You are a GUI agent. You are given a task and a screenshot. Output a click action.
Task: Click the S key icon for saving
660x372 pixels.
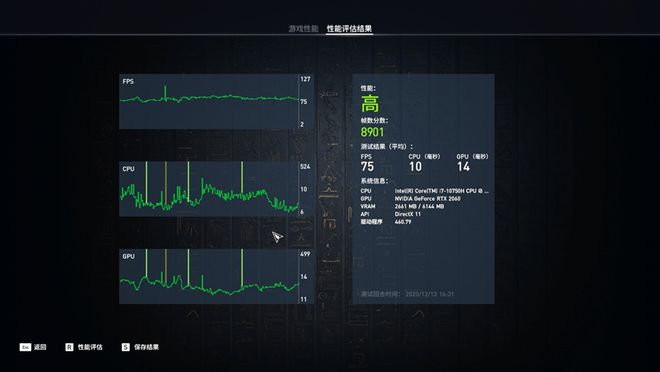point(125,347)
